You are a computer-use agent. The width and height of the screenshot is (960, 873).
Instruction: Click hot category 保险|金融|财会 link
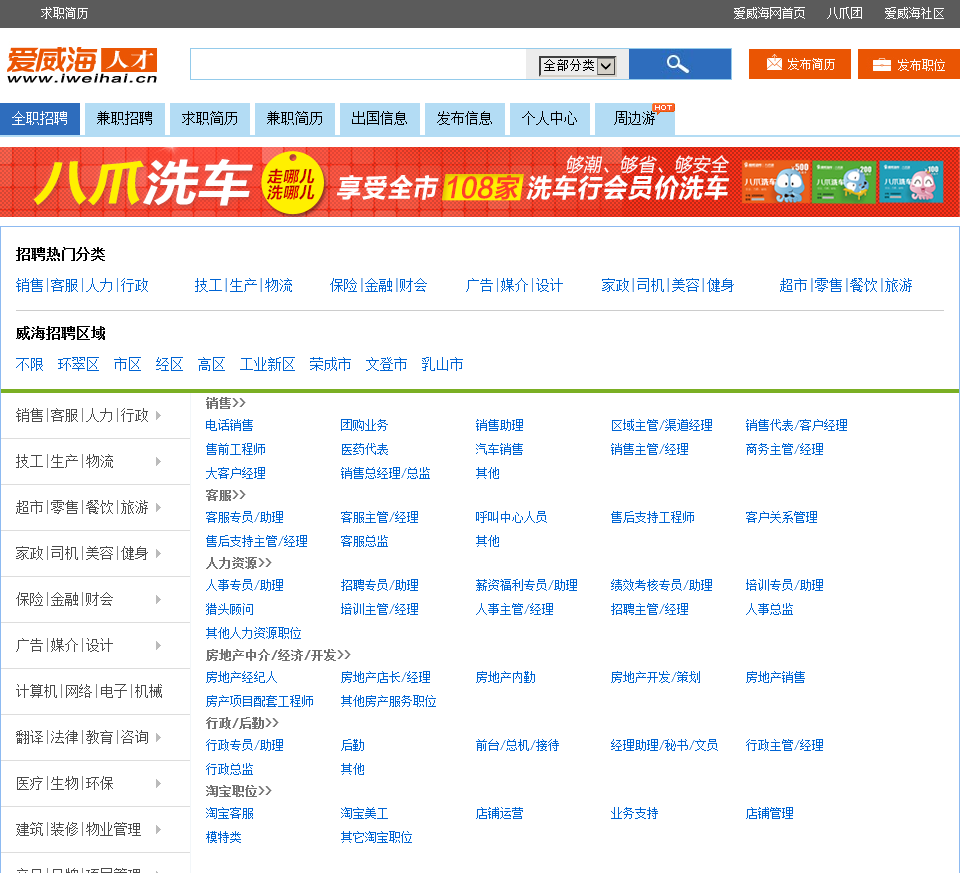[378, 285]
